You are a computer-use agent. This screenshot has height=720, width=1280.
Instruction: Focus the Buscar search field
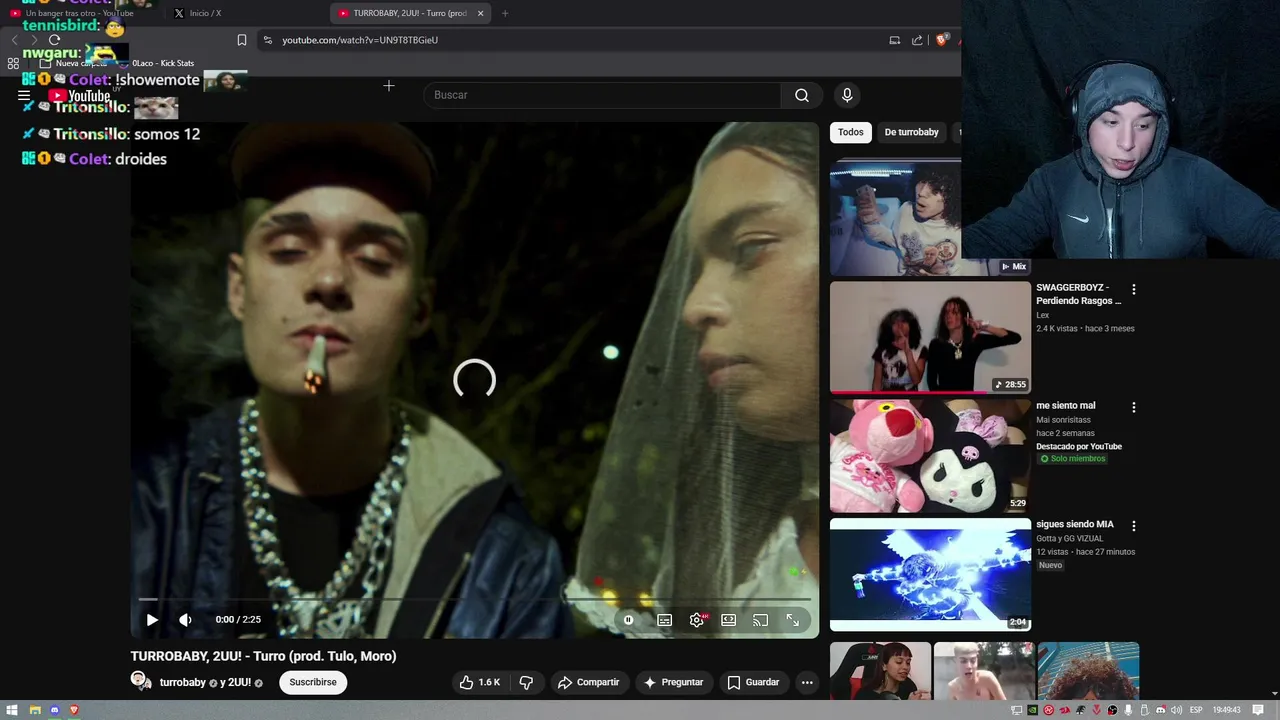click(x=602, y=95)
